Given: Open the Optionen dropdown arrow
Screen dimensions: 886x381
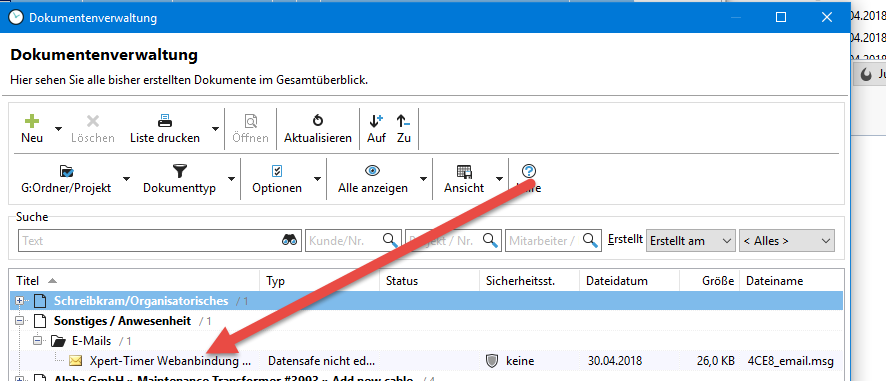Looking at the screenshot, I should tap(317, 179).
